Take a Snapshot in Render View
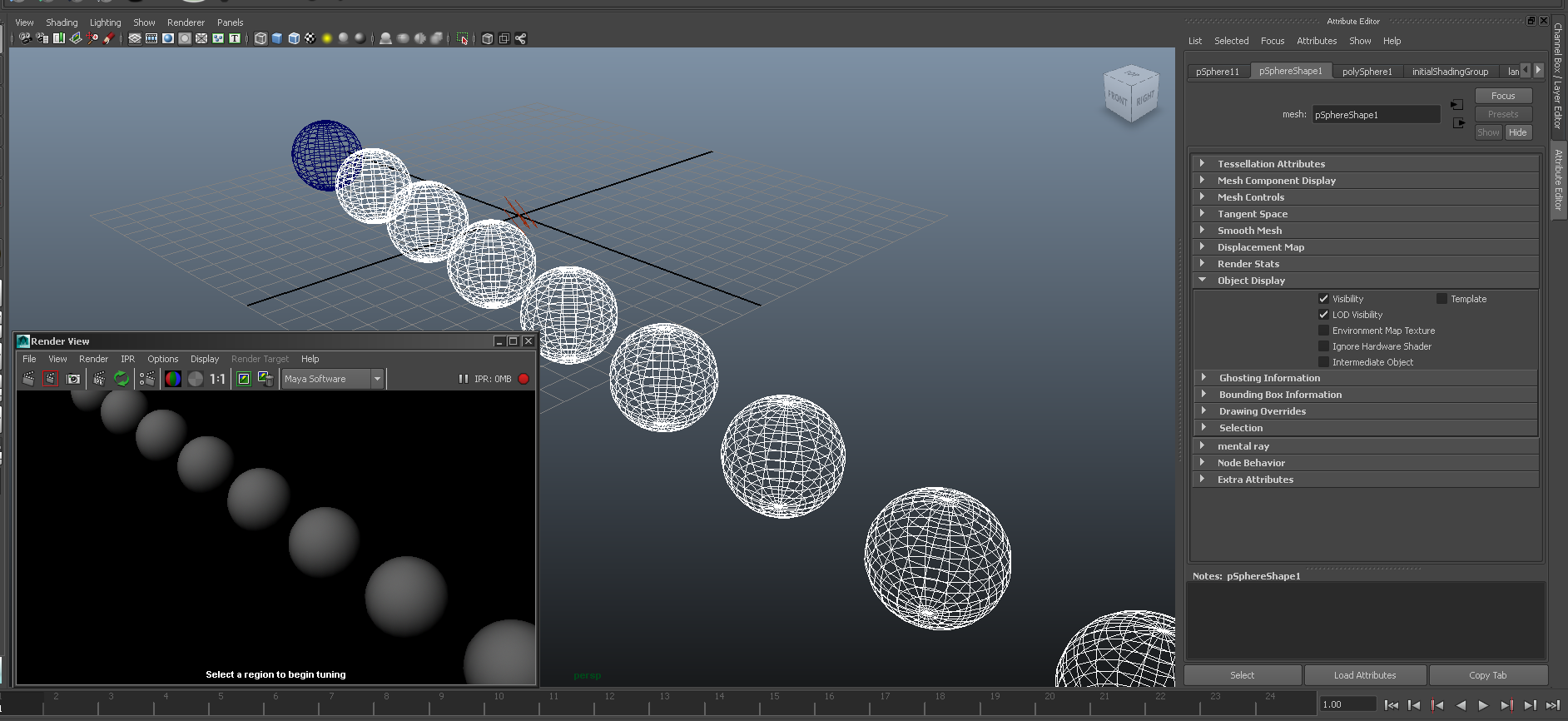The image size is (1568, 721). pyautogui.click(x=73, y=379)
